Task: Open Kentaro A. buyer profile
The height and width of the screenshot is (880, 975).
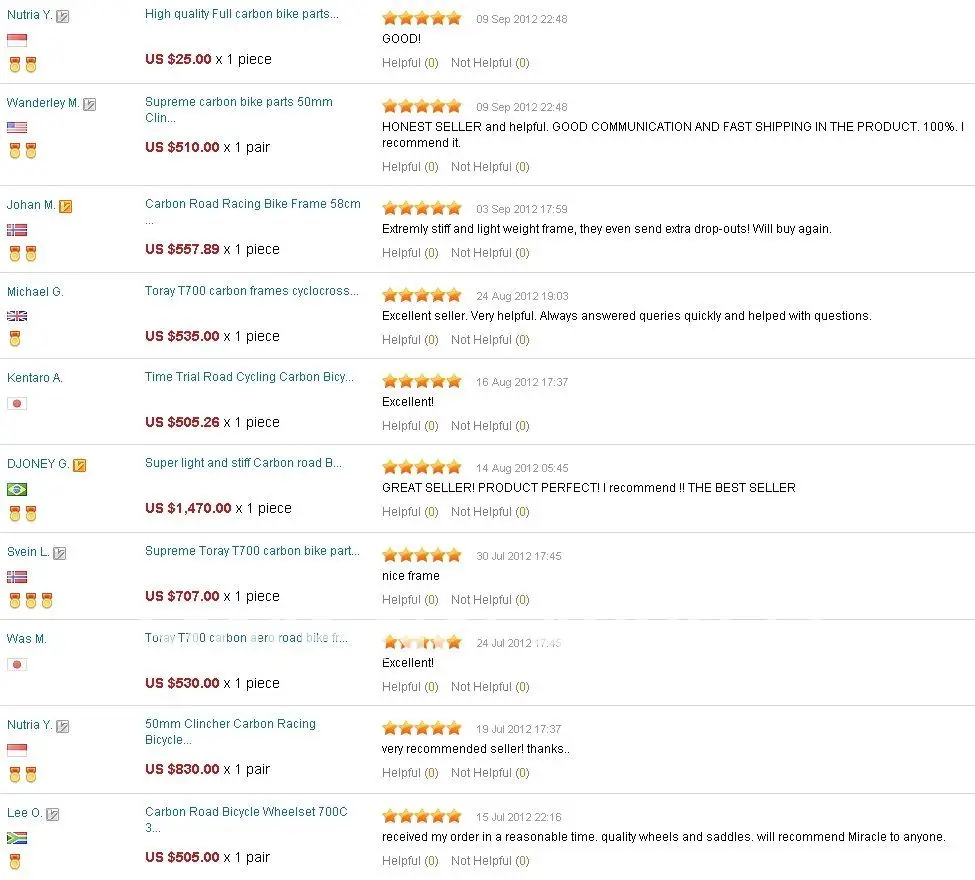Action: pyautogui.click(x=34, y=377)
